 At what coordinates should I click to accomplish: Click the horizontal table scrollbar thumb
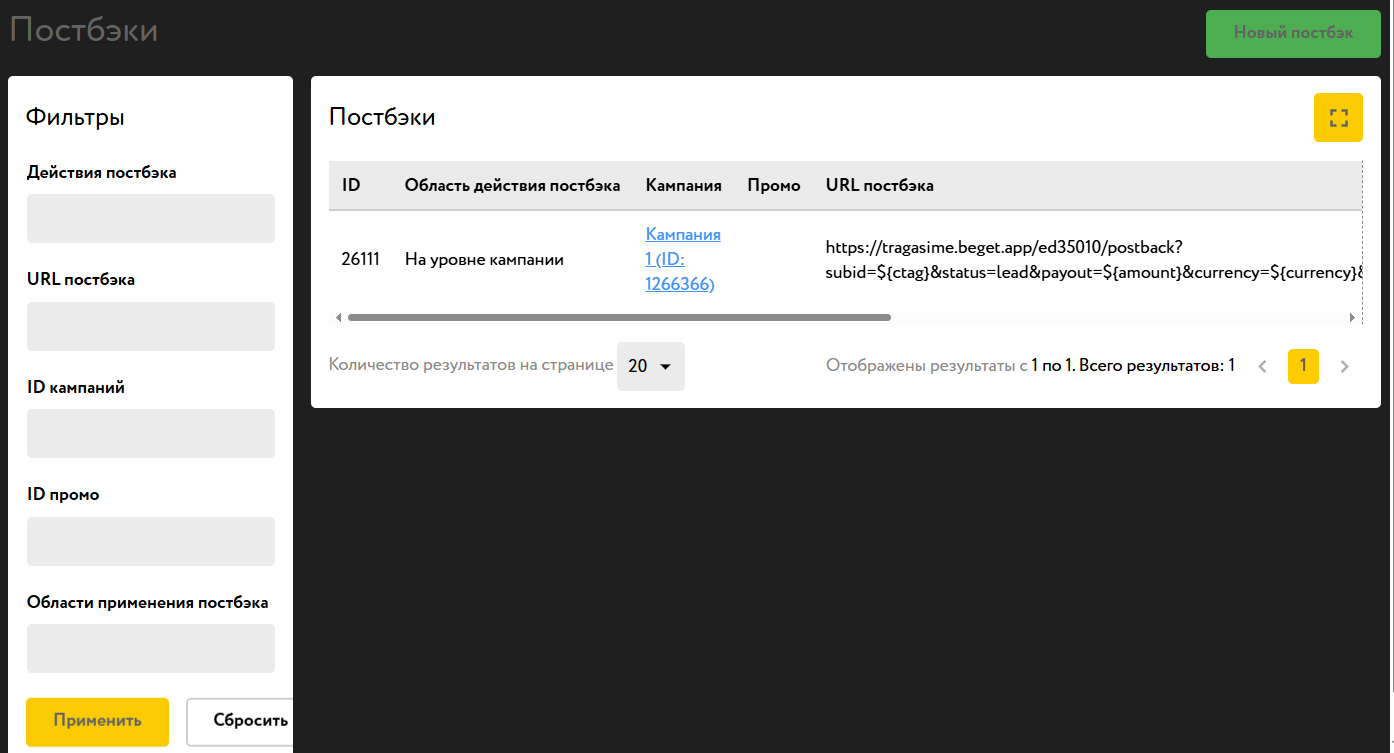(x=619, y=317)
